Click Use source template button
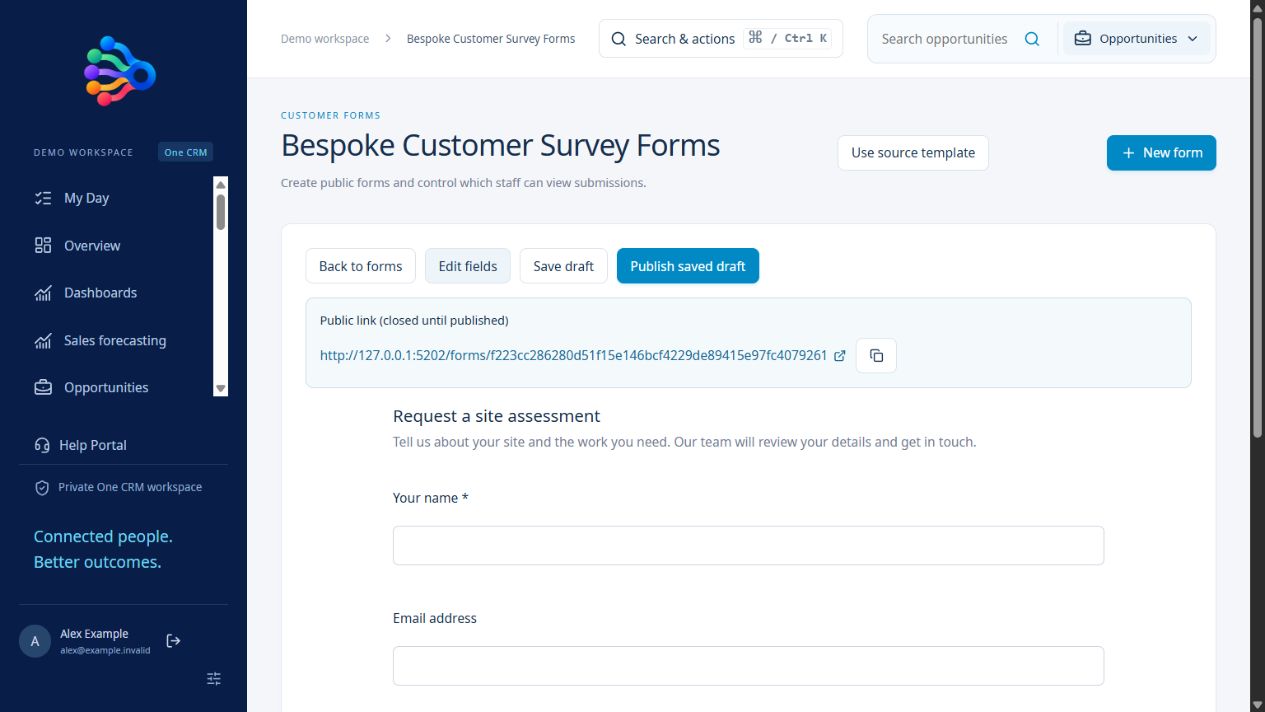The width and height of the screenshot is (1265, 712). pos(913,153)
